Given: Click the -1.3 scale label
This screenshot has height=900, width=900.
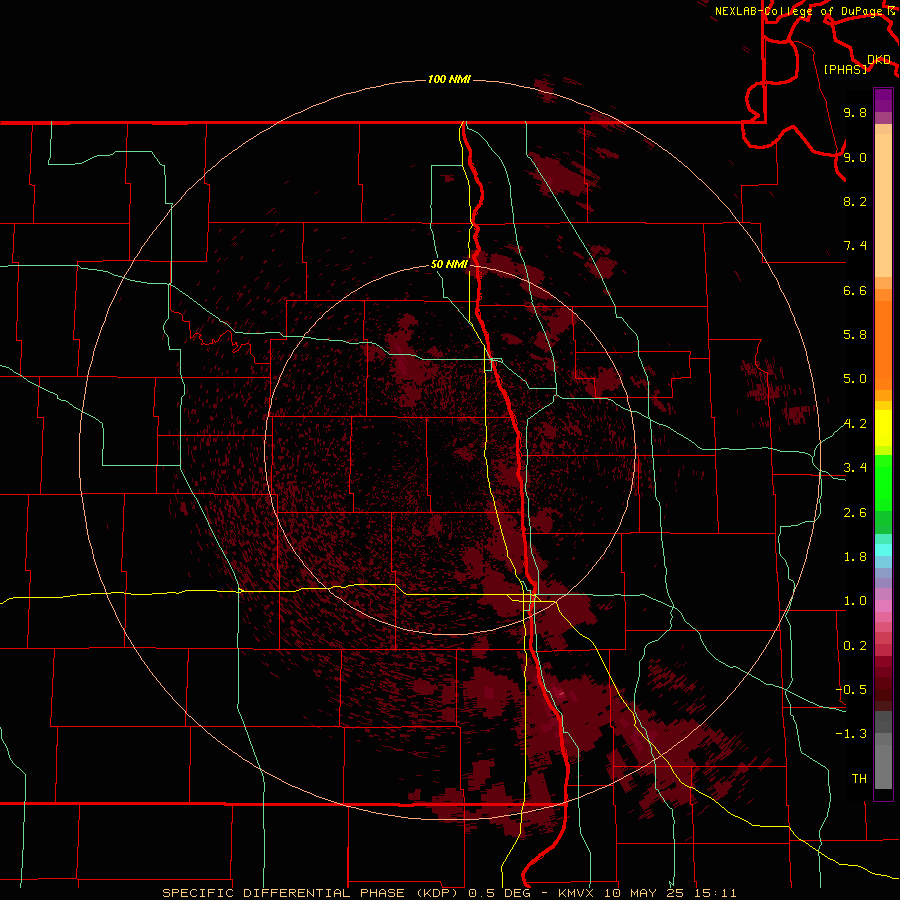Looking at the screenshot, I should pyautogui.click(x=851, y=734).
